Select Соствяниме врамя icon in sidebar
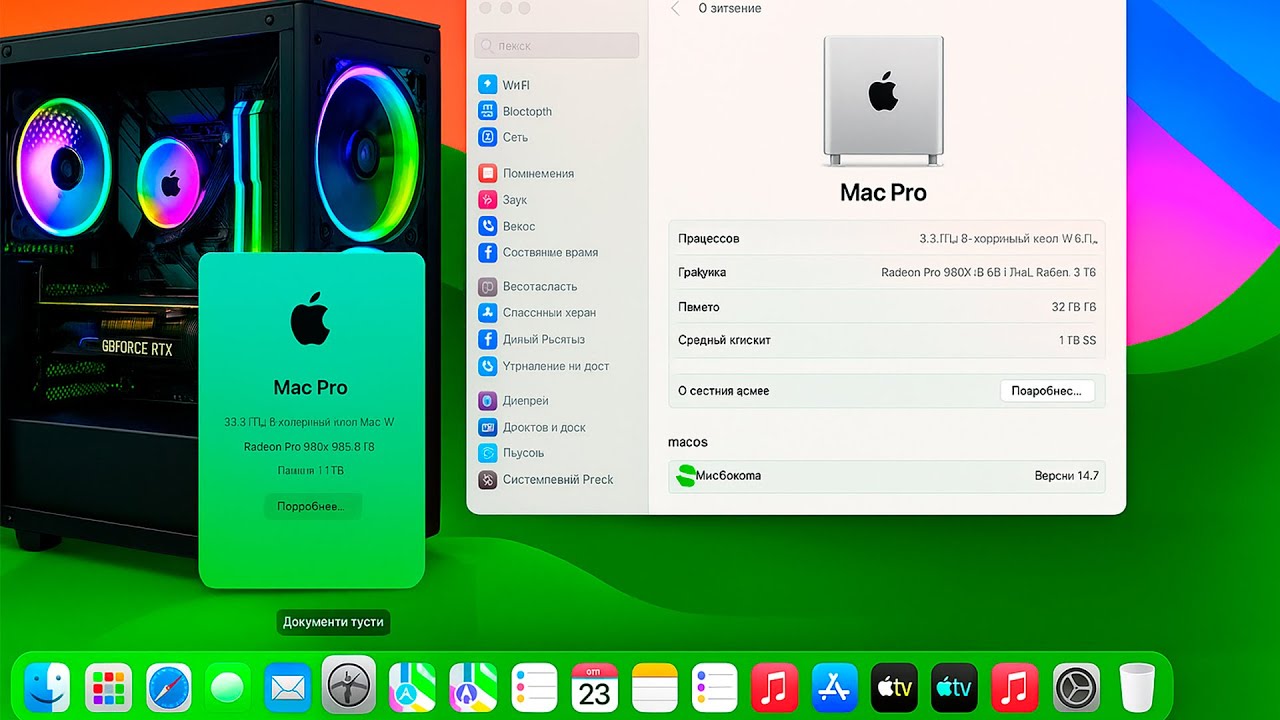 (487, 252)
